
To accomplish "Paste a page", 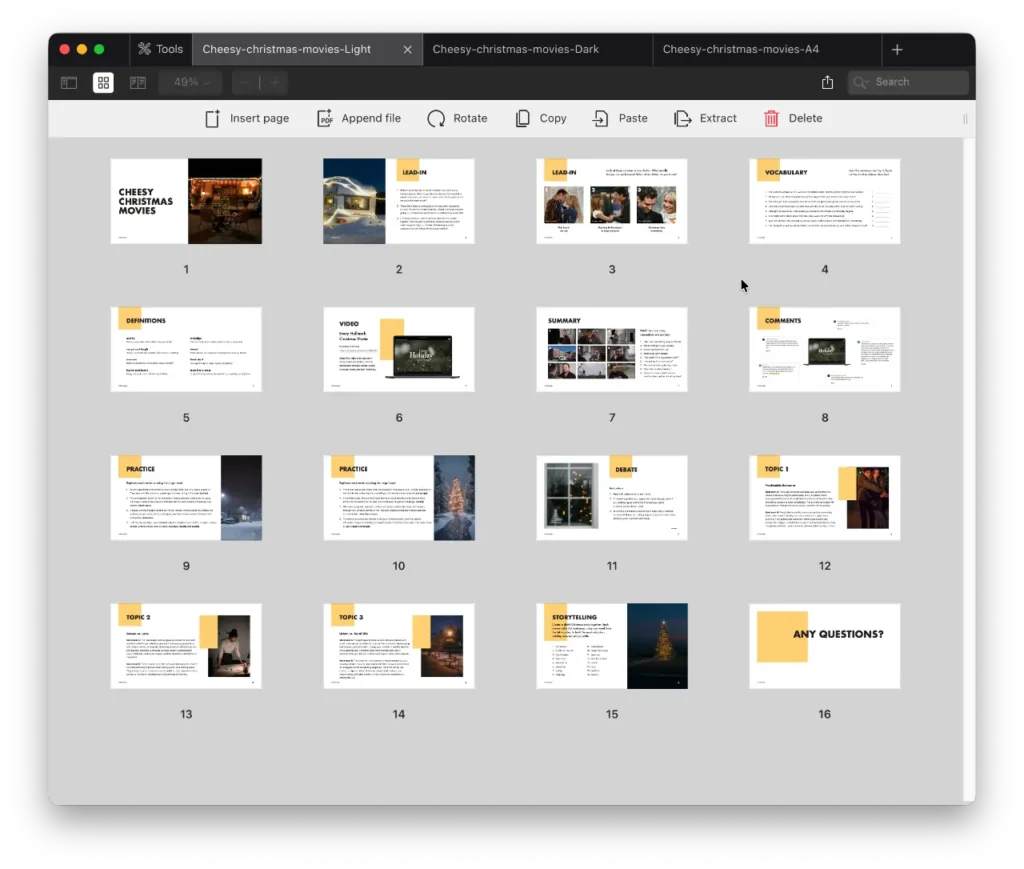I will pyautogui.click(x=620, y=118).
